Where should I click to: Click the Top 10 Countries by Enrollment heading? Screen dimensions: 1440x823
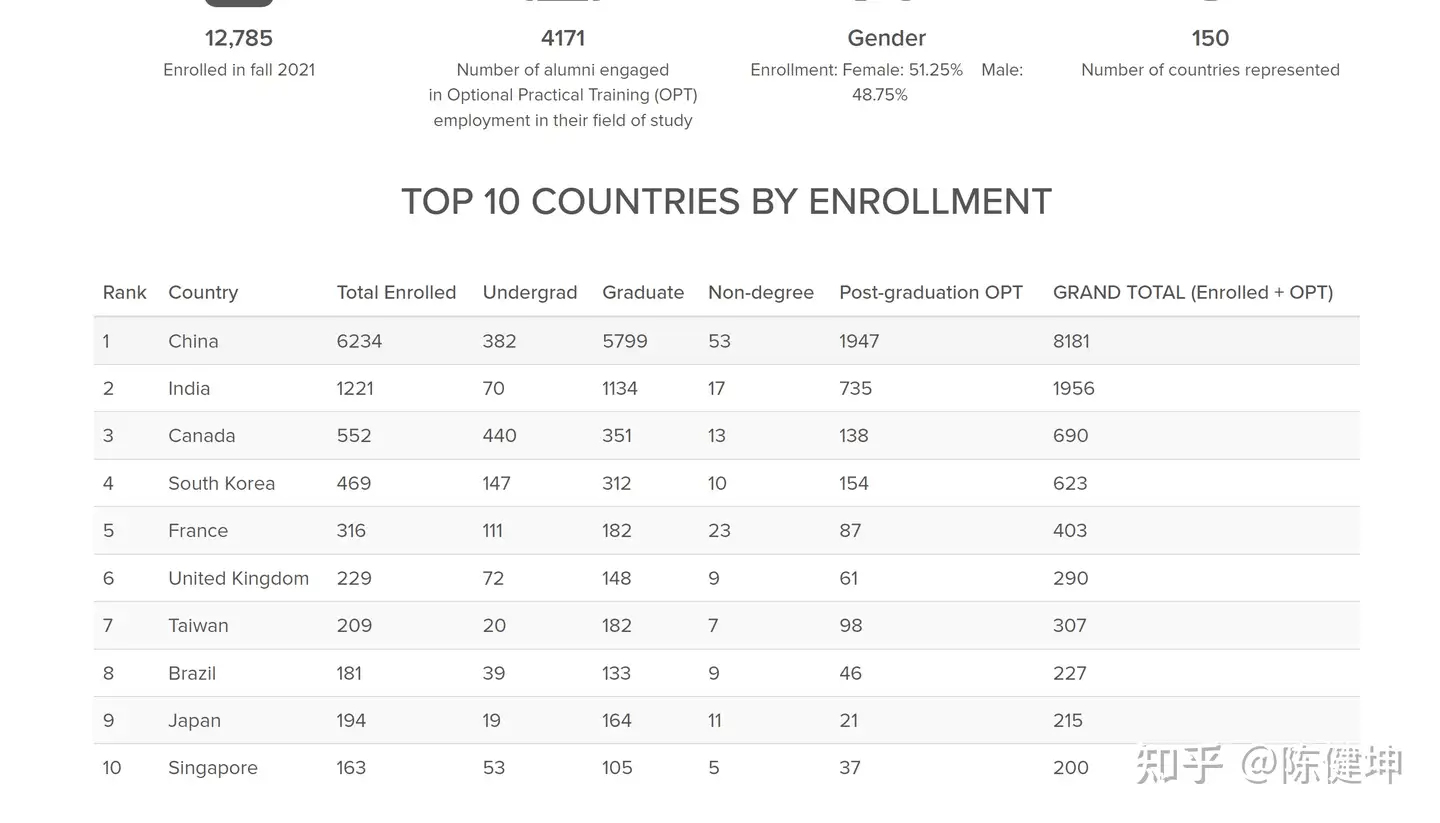coord(726,202)
